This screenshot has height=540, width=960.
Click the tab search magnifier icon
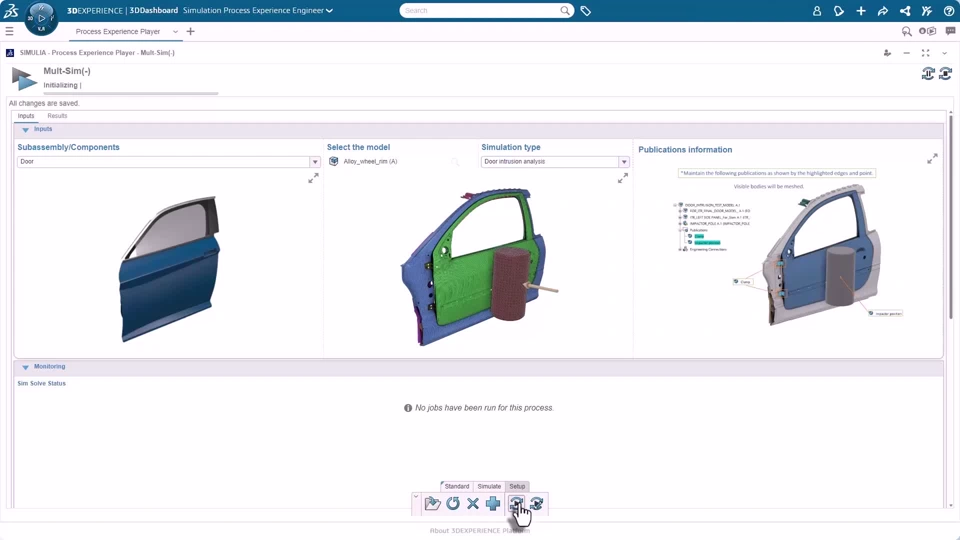(x=907, y=31)
